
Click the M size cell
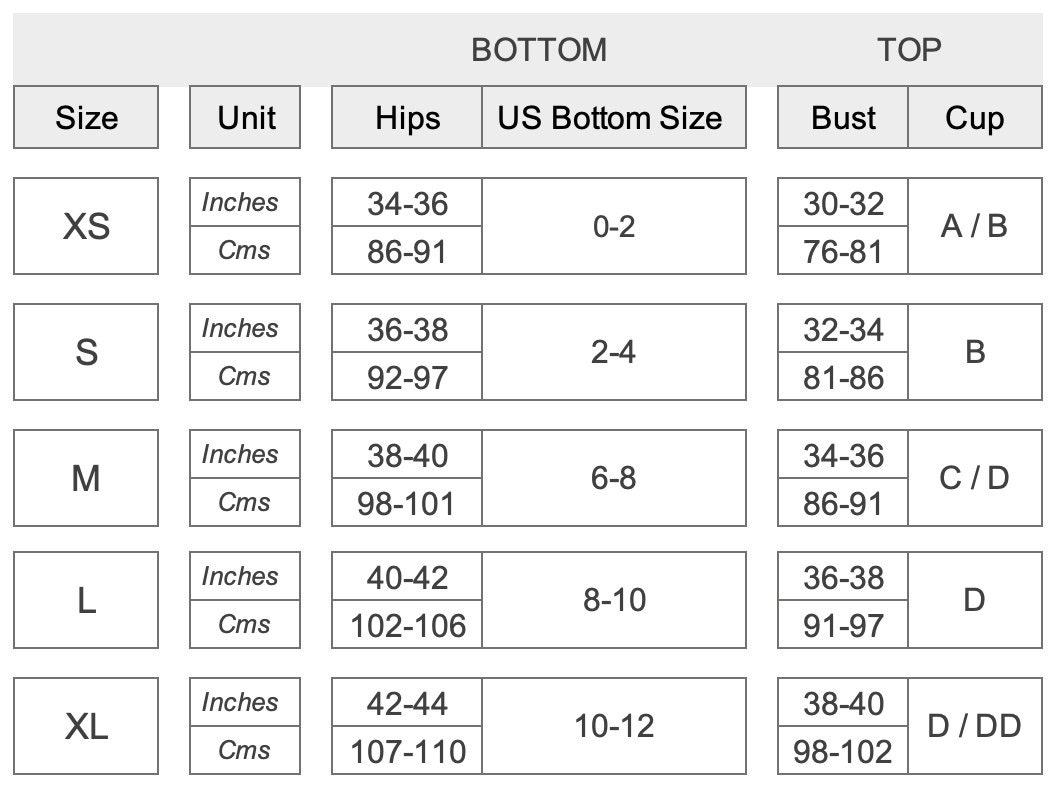[86, 478]
